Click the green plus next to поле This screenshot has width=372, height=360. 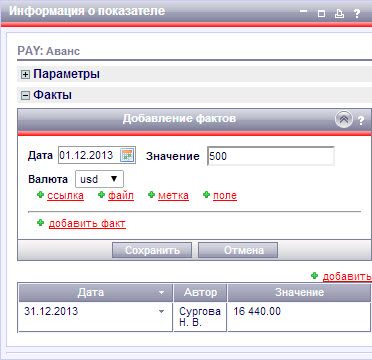point(207,195)
